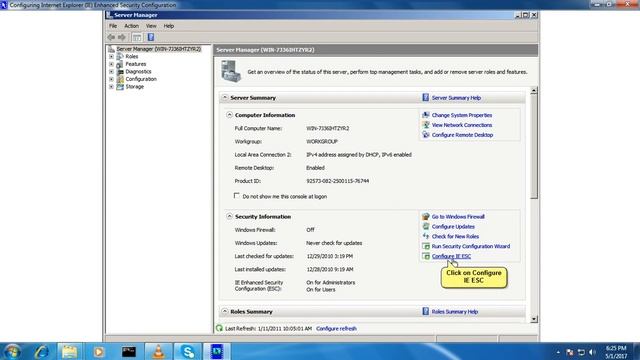Open the View menu
This screenshot has height=360, width=640.
pyautogui.click(x=151, y=26)
